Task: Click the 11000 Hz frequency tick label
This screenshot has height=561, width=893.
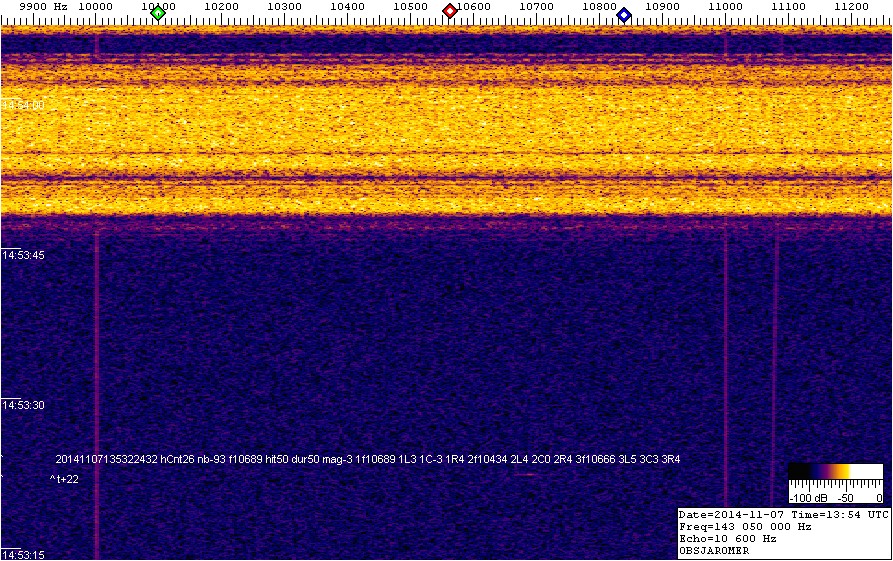Action: tap(726, 7)
